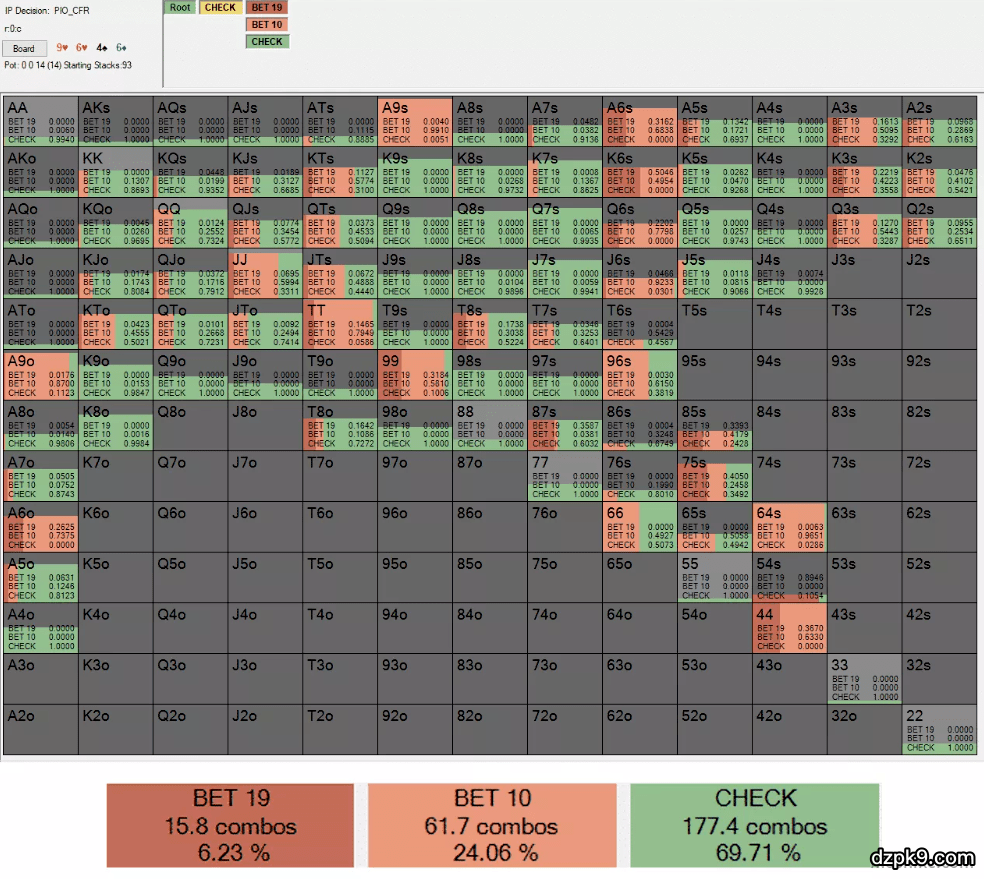Image resolution: width=984 pixels, height=879 pixels.
Task: Click the A6o hand cell
Action: [40, 526]
